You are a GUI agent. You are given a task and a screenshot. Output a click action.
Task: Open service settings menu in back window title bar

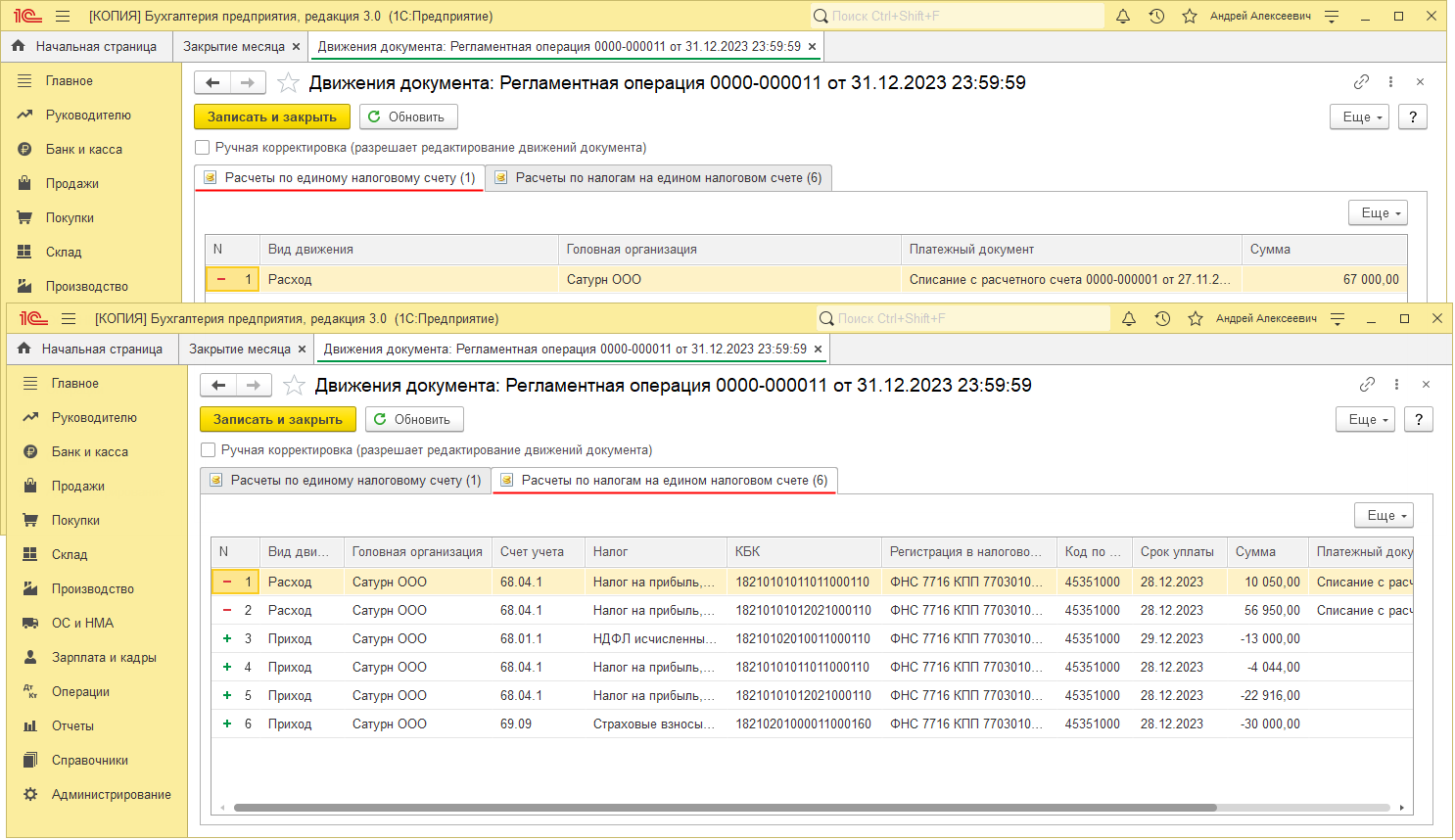coord(1332,17)
